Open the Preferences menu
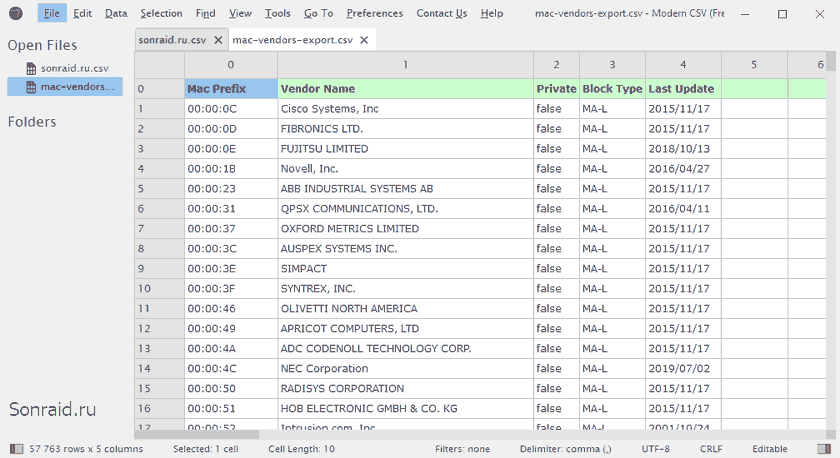This screenshot has width=840, height=458. [374, 13]
